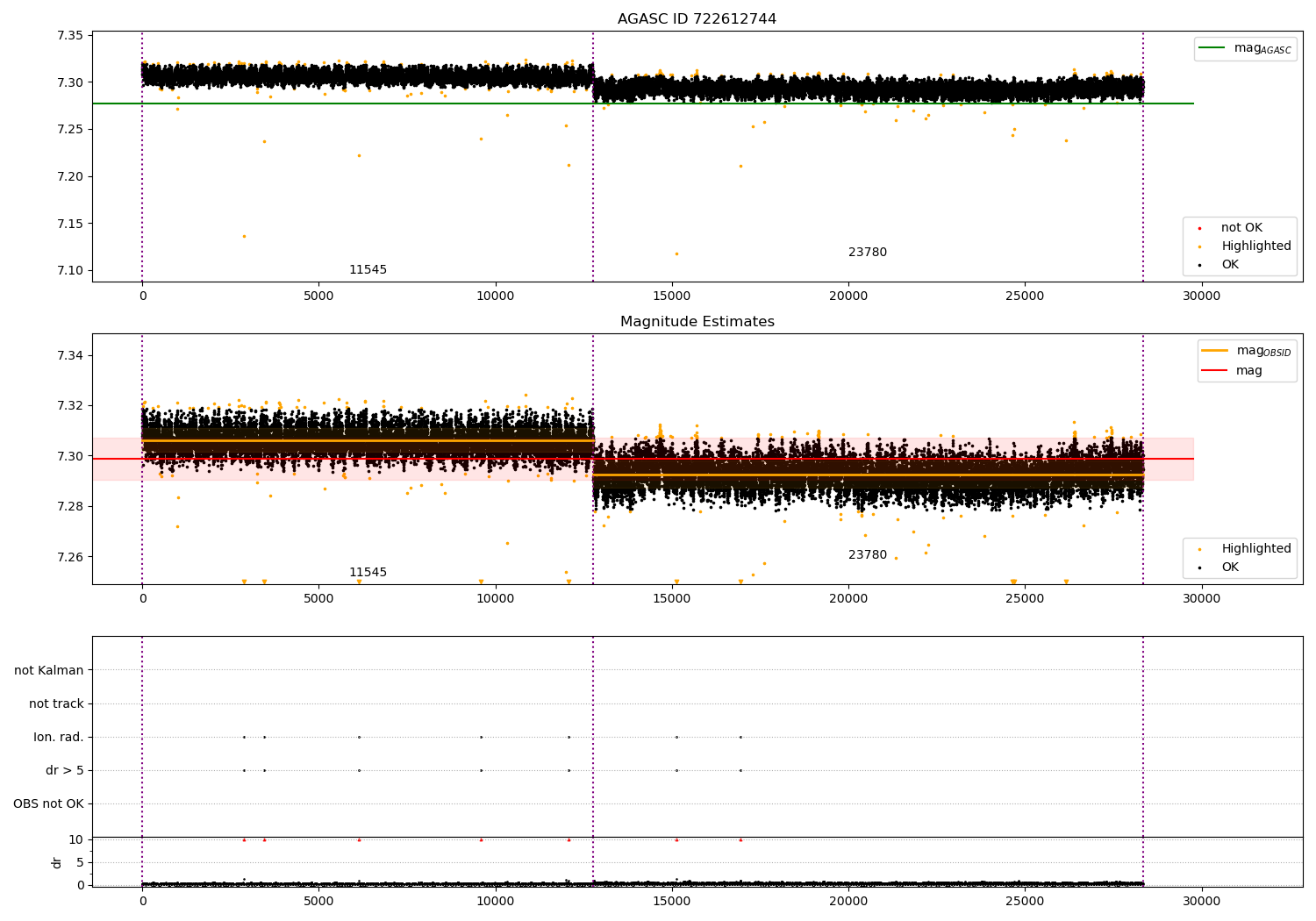
Task: Click x-tick '15000' under the top plot
Action: pyautogui.click(x=672, y=296)
